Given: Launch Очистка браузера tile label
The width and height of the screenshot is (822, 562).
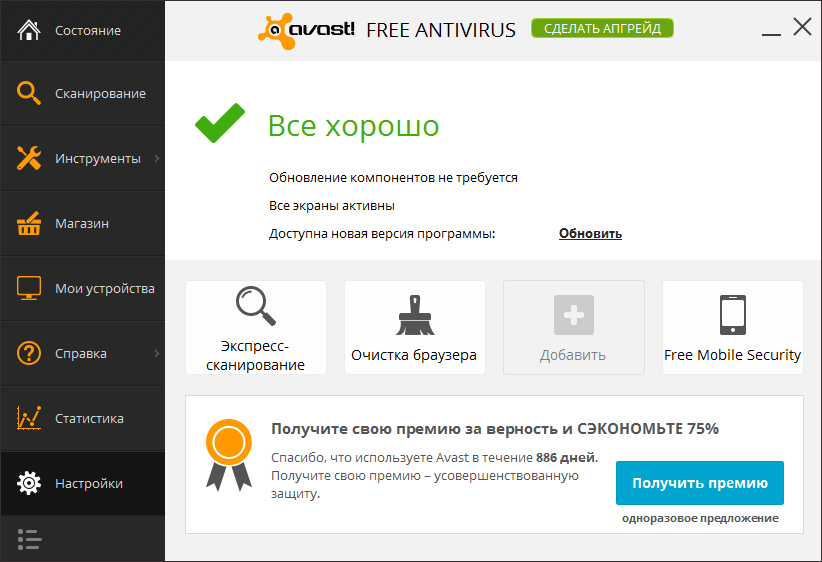Looking at the screenshot, I should [414, 355].
